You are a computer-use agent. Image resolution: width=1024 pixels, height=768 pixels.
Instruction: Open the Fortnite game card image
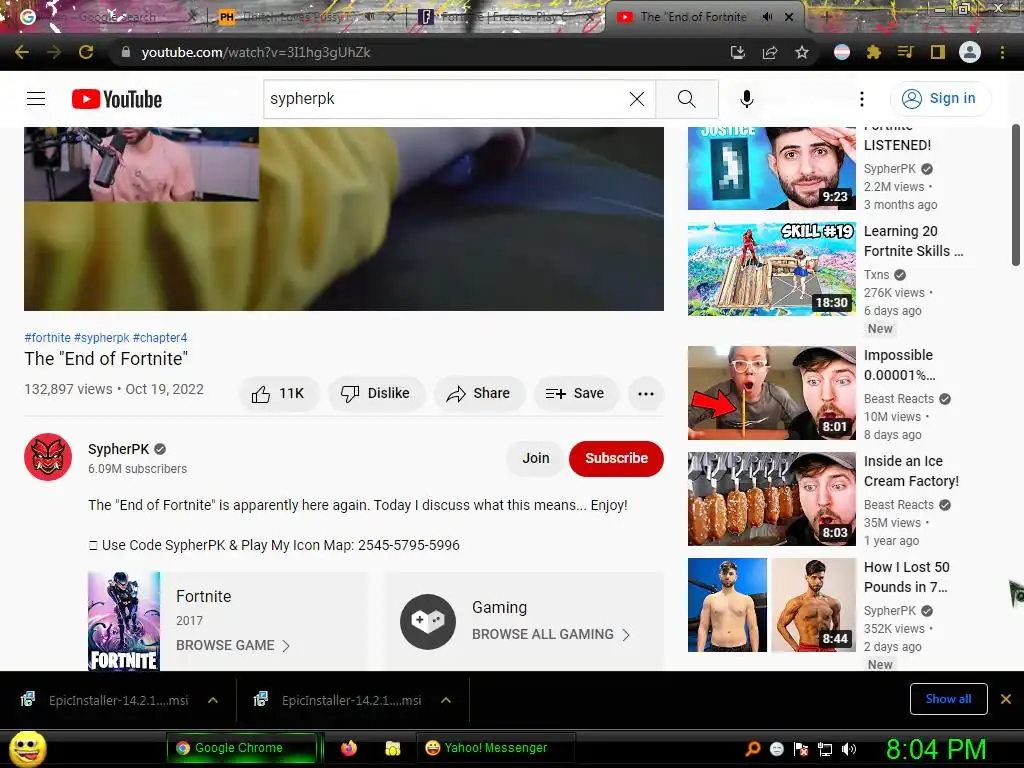pyautogui.click(x=124, y=621)
